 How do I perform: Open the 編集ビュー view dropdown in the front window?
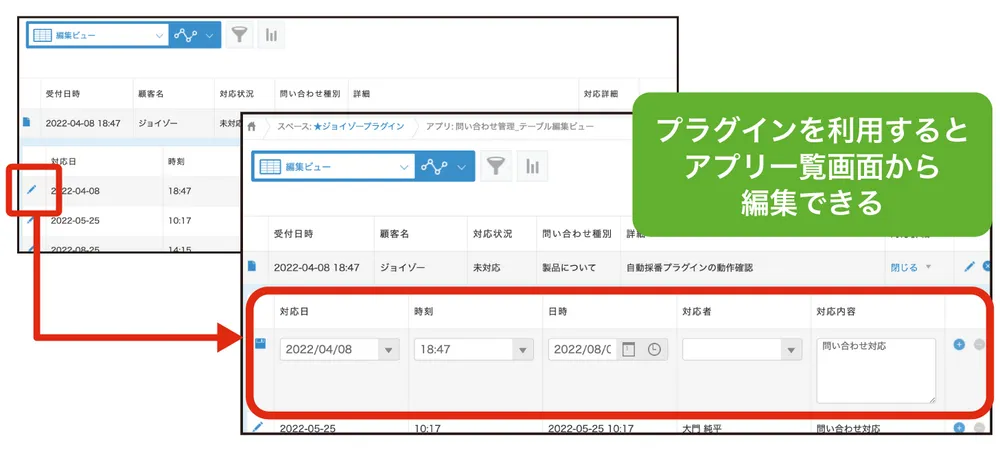(334, 167)
